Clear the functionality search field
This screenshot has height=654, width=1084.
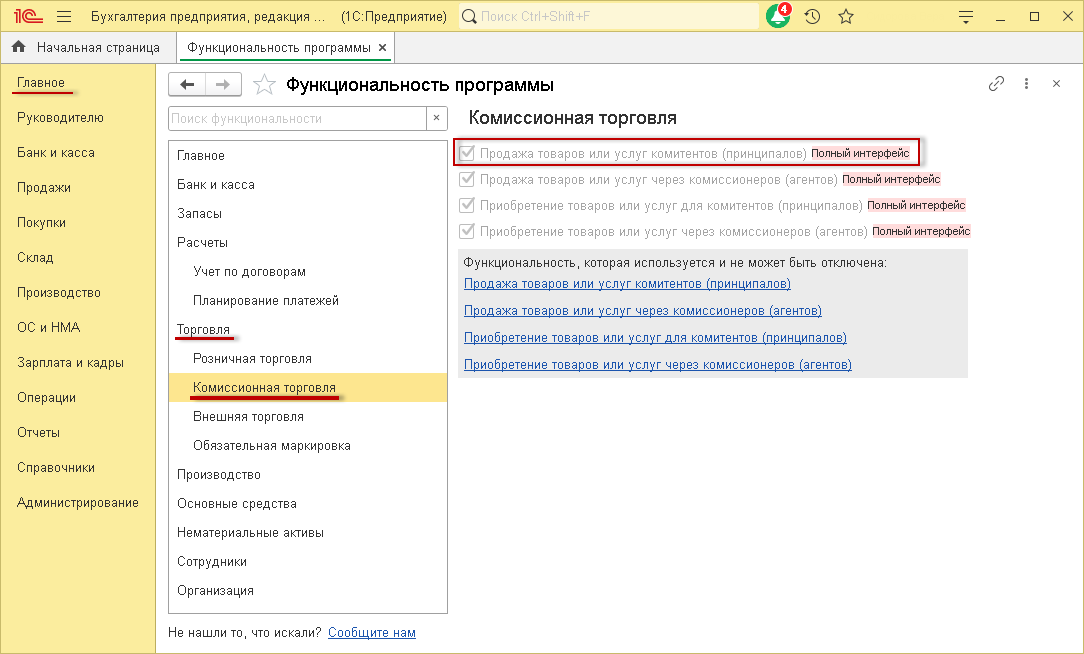tap(437, 118)
